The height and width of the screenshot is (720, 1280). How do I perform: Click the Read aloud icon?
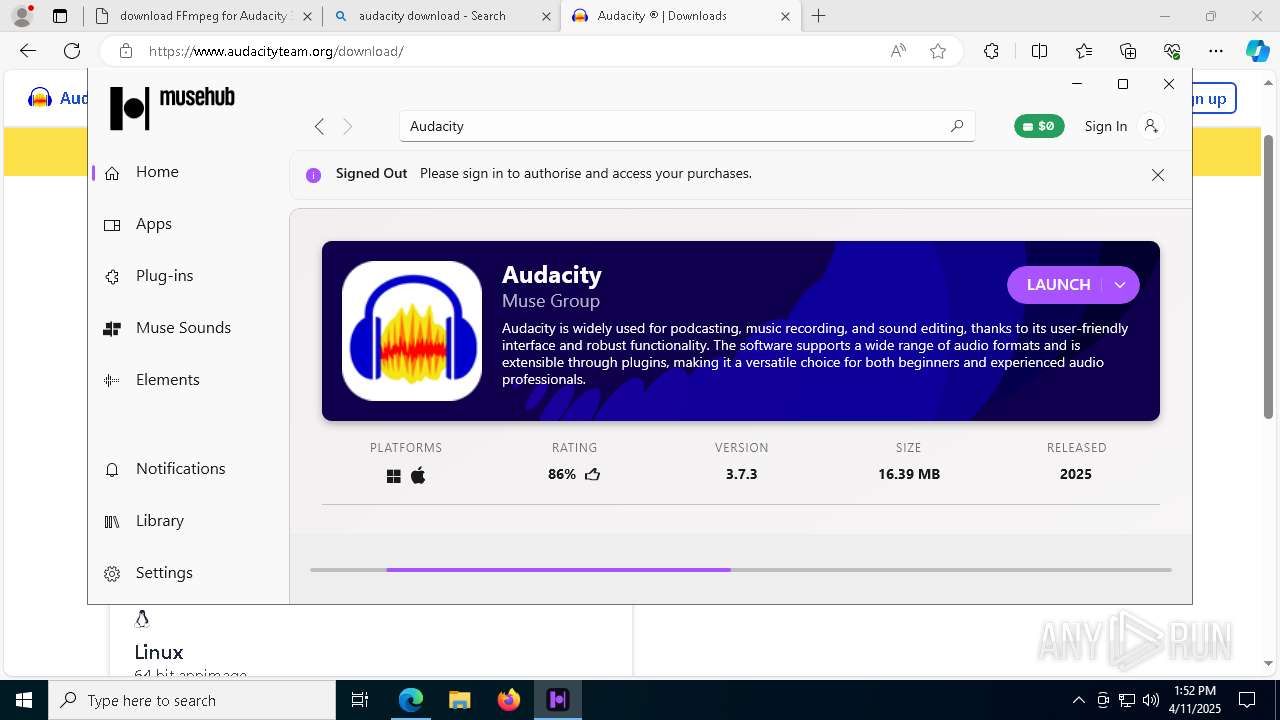pyautogui.click(x=898, y=51)
